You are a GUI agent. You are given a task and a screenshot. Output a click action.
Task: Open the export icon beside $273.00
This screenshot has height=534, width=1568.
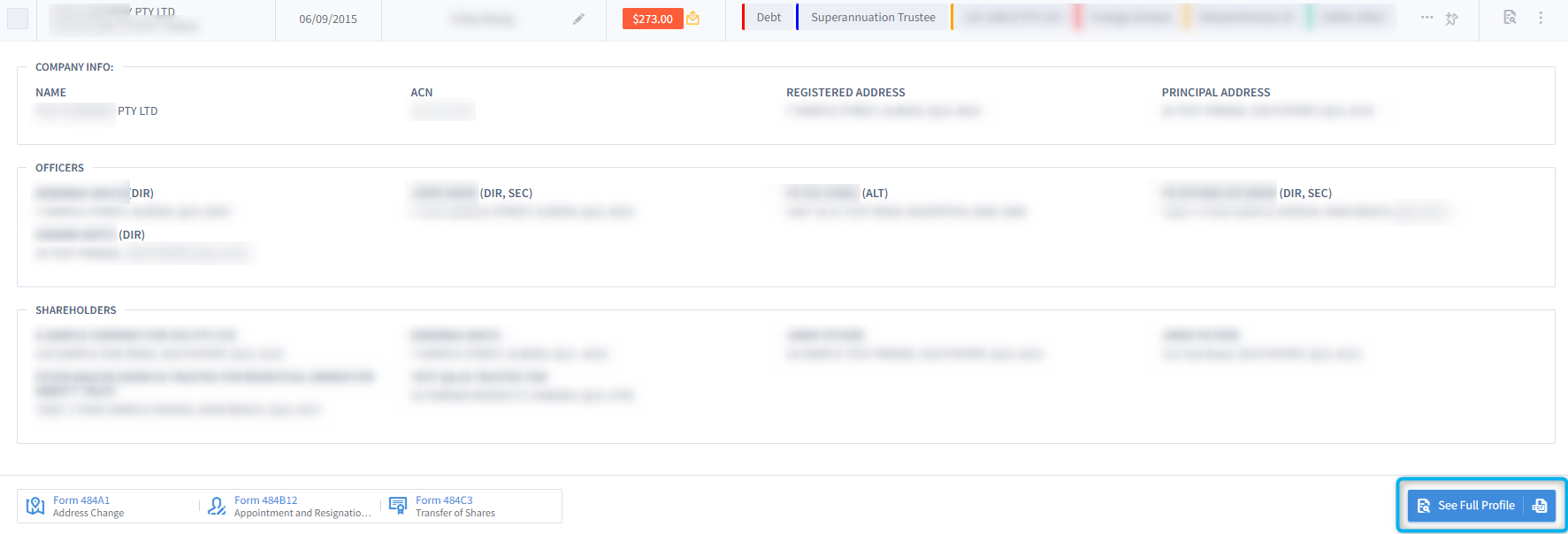click(693, 18)
